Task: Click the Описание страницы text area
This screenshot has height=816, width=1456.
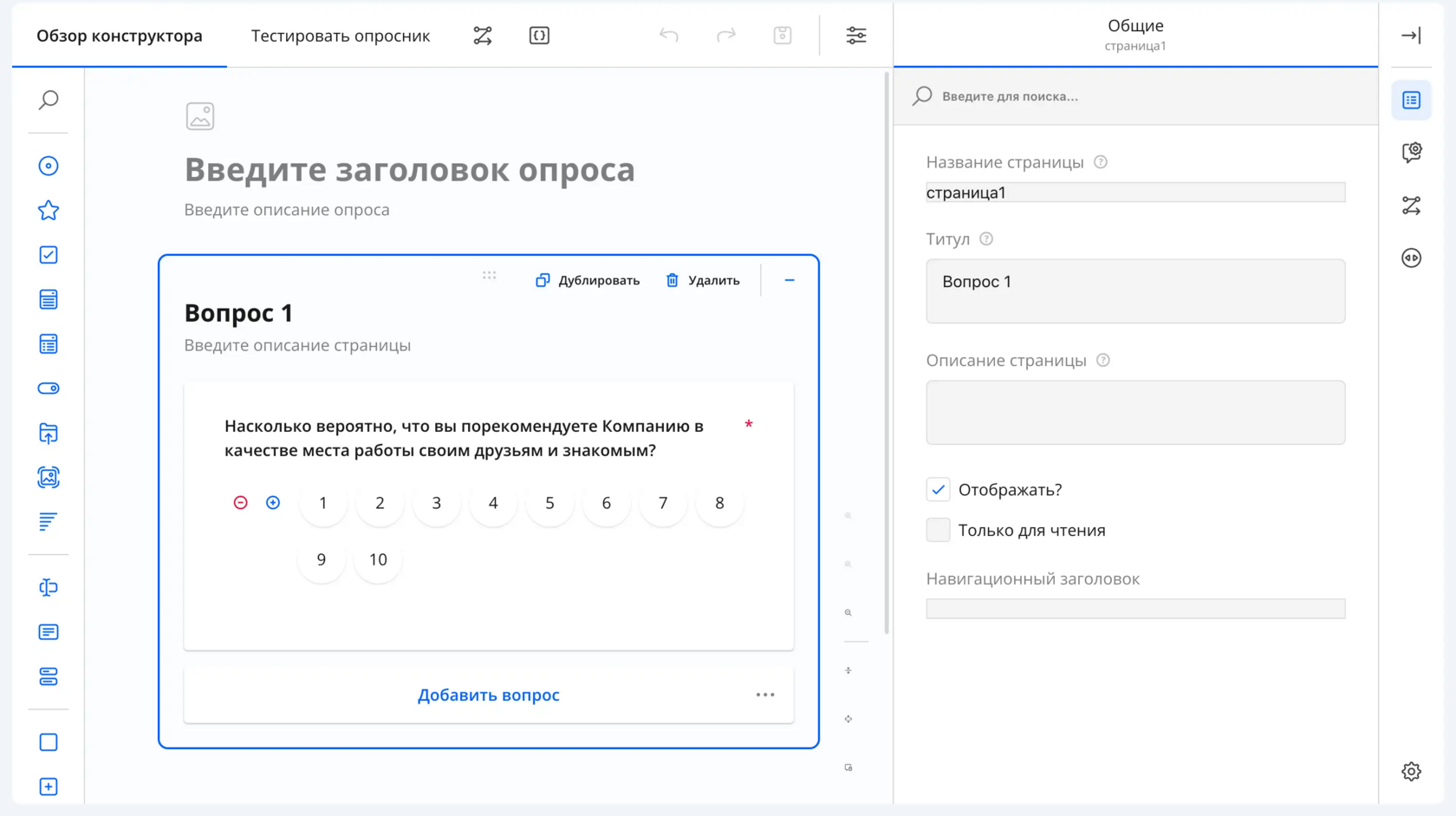Action: tap(1135, 413)
